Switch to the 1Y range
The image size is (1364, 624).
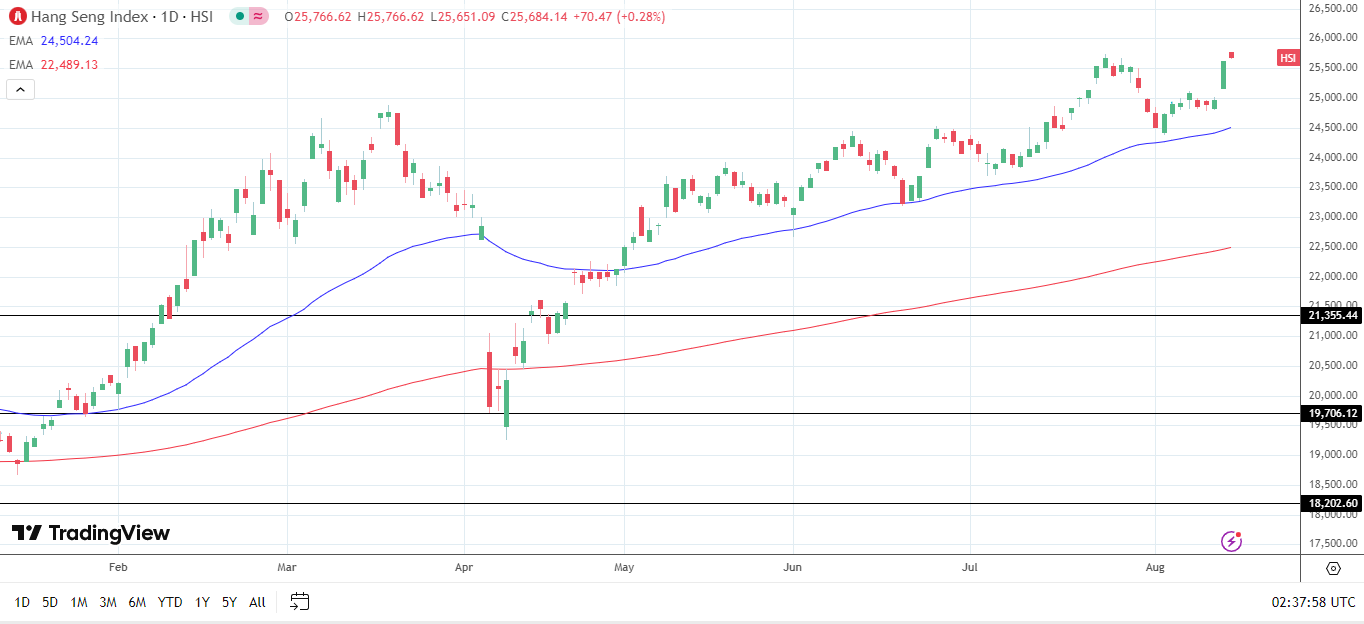201,603
